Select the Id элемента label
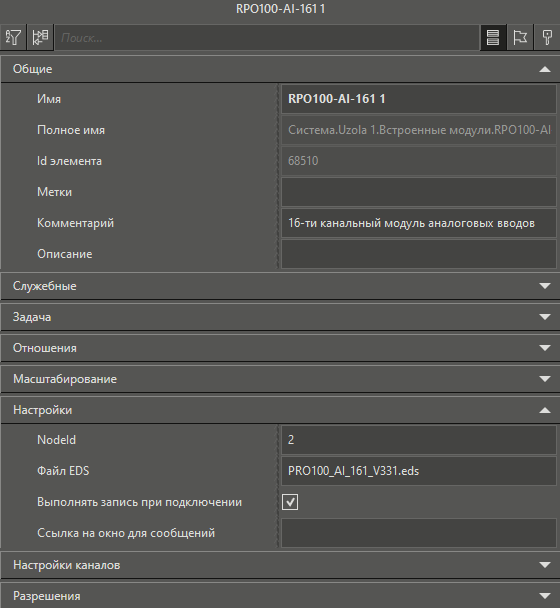This screenshot has width=560, height=608. click(x=69, y=161)
